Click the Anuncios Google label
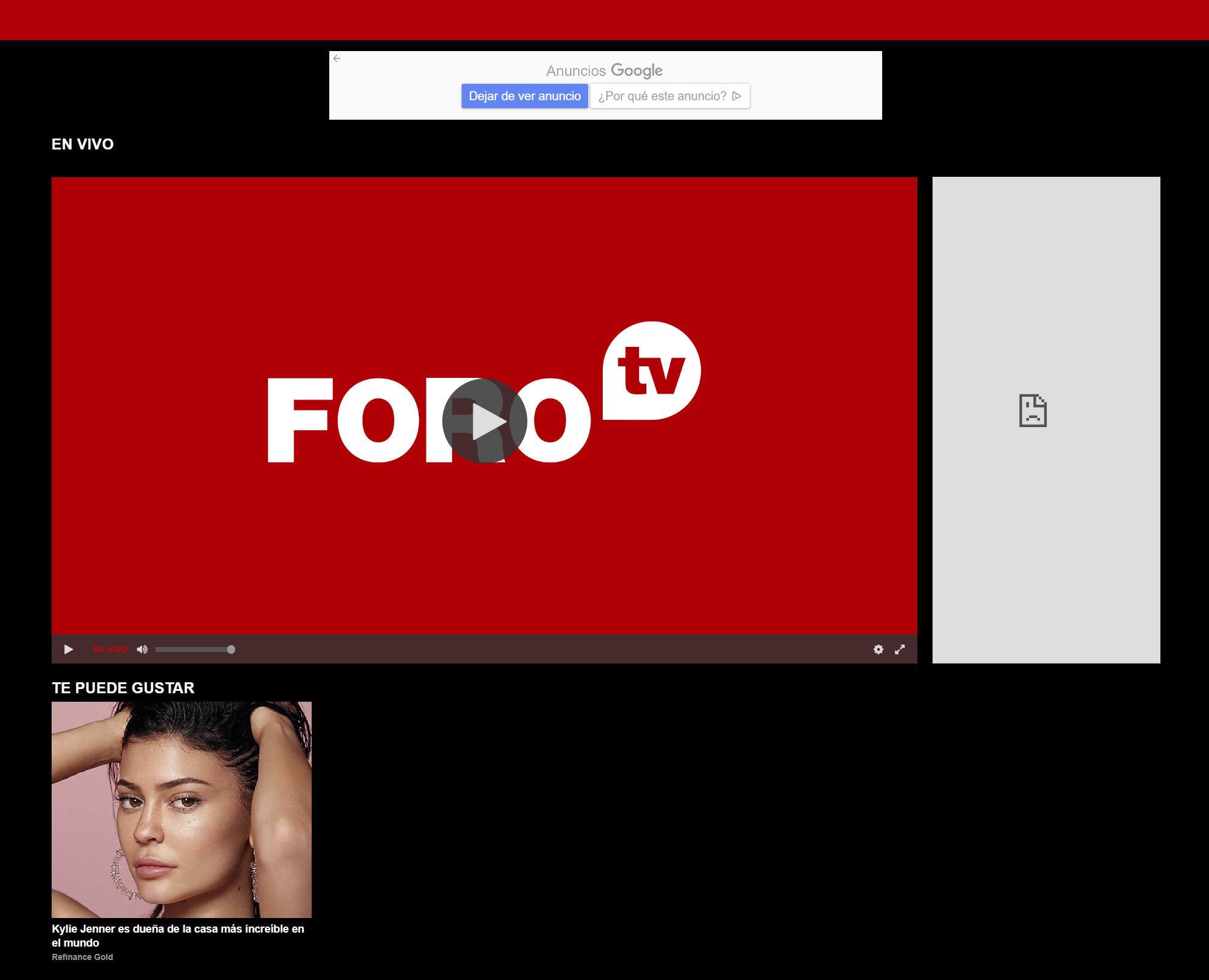This screenshot has width=1209, height=980. pyautogui.click(x=604, y=70)
